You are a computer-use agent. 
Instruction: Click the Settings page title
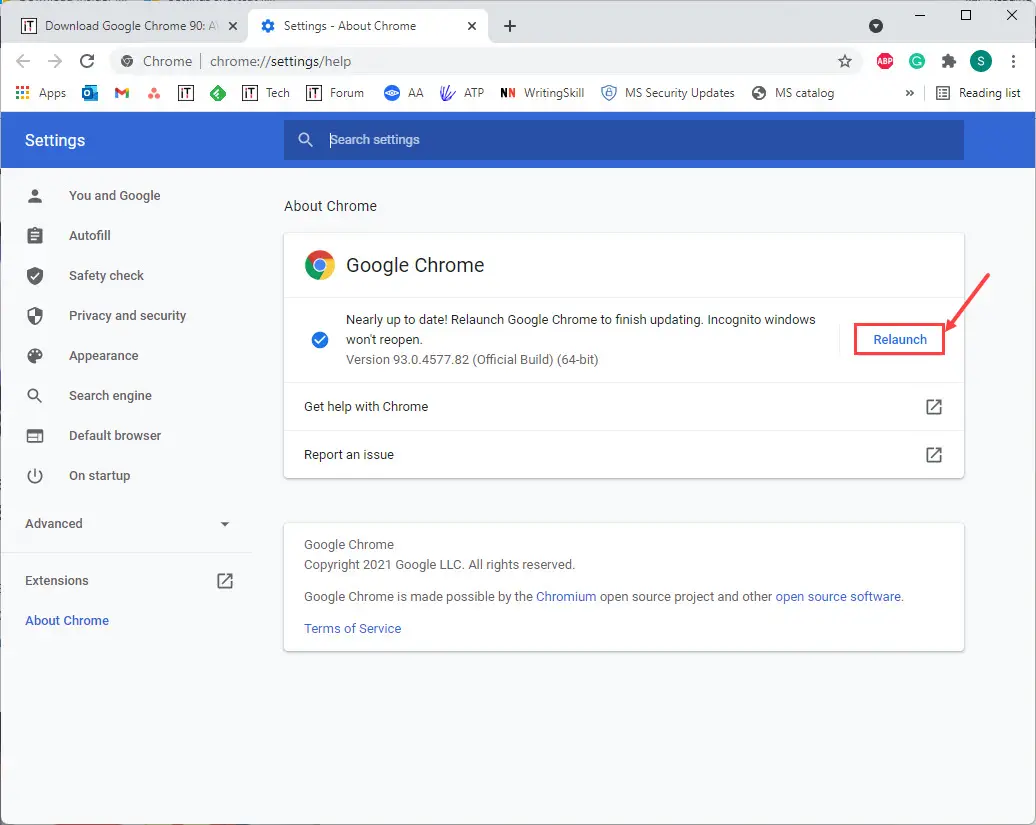click(x=55, y=140)
